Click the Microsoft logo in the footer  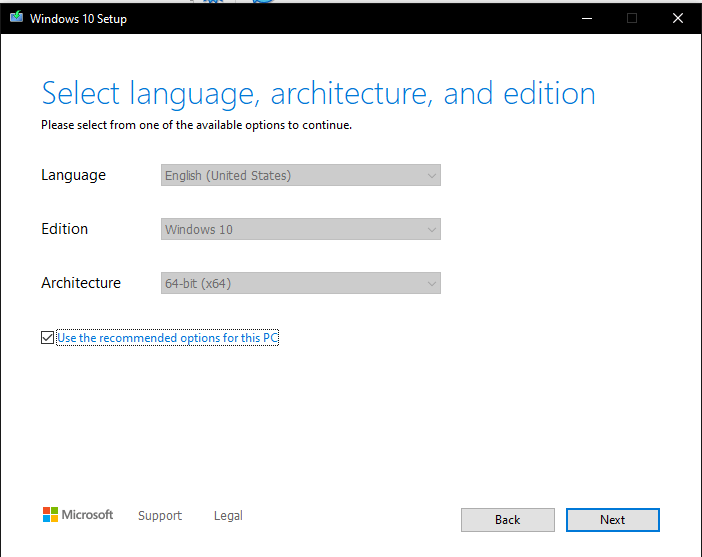pos(77,515)
